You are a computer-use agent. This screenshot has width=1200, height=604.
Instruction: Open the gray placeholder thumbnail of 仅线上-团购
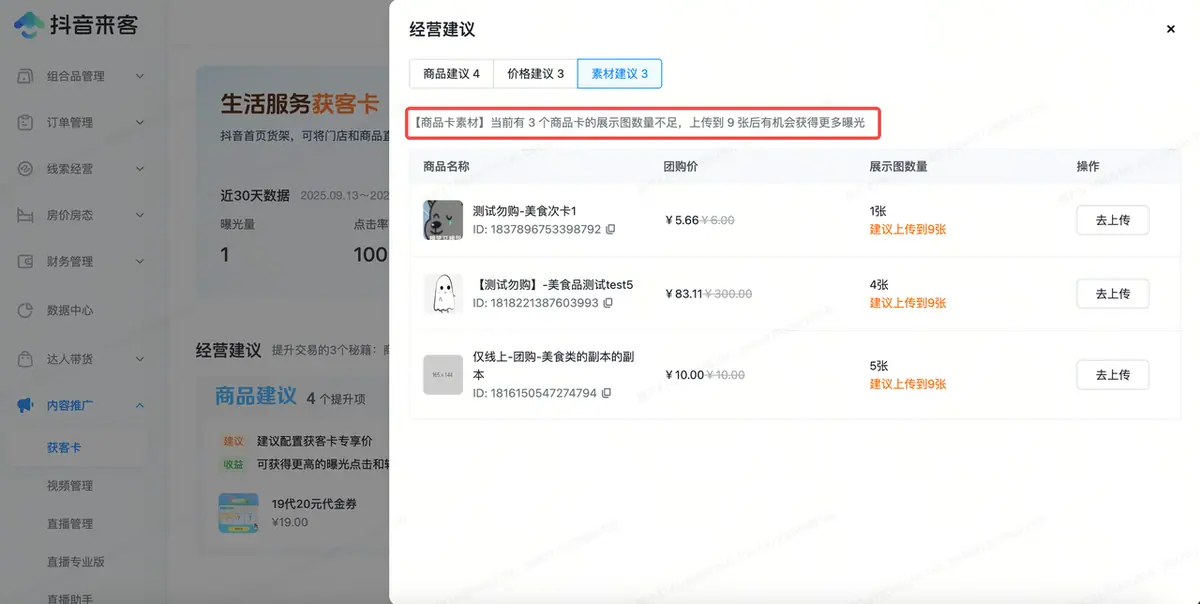[x=443, y=375]
